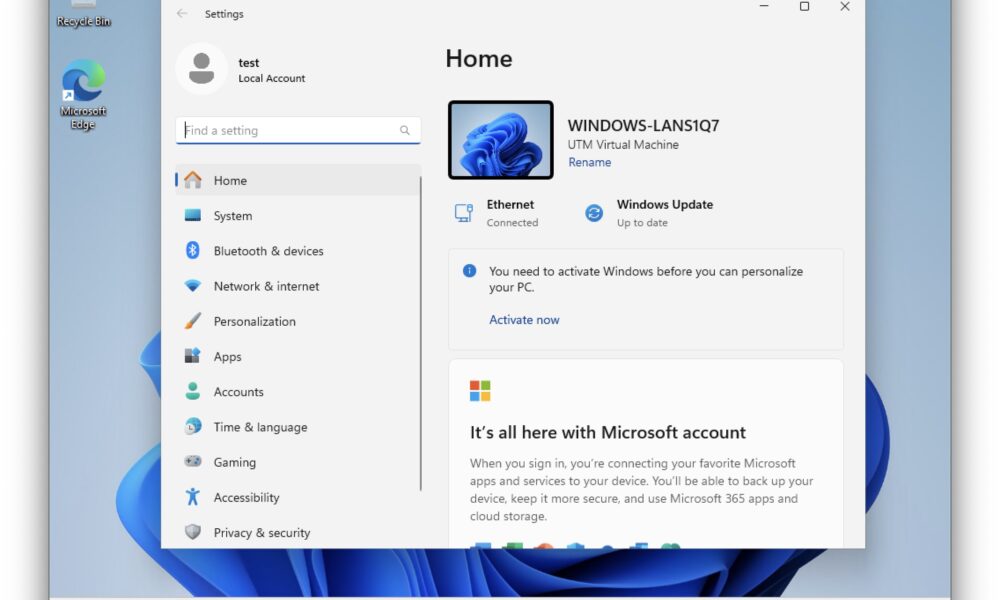Click the Home house icon in sidebar
The width and height of the screenshot is (1000, 600).
(193, 180)
